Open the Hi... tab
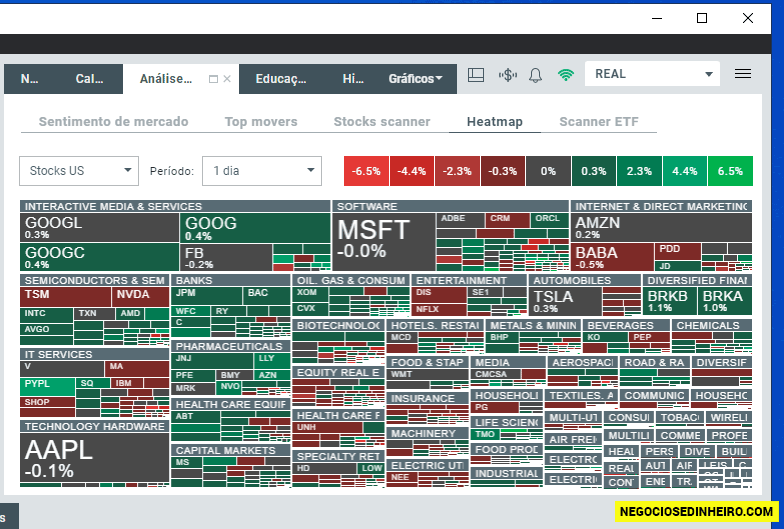The height and width of the screenshot is (529, 784). point(353,78)
